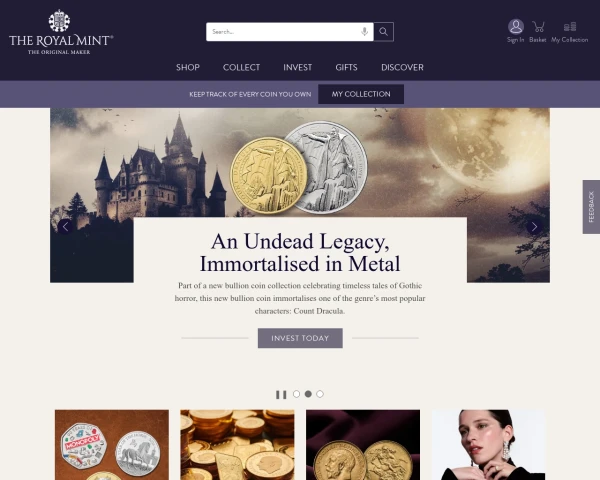Open the Gifts menu item
This screenshot has width=600, height=480.
coord(346,67)
